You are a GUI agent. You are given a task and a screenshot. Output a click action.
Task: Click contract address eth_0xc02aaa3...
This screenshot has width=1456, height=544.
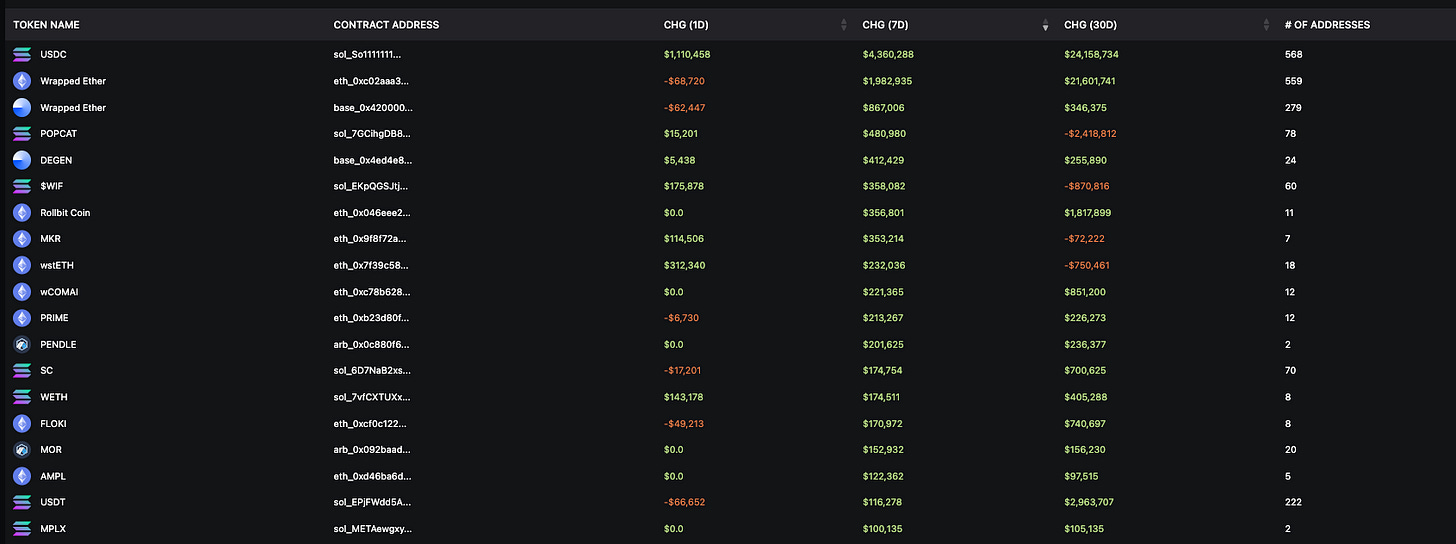pyautogui.click(x=371, y=81)
